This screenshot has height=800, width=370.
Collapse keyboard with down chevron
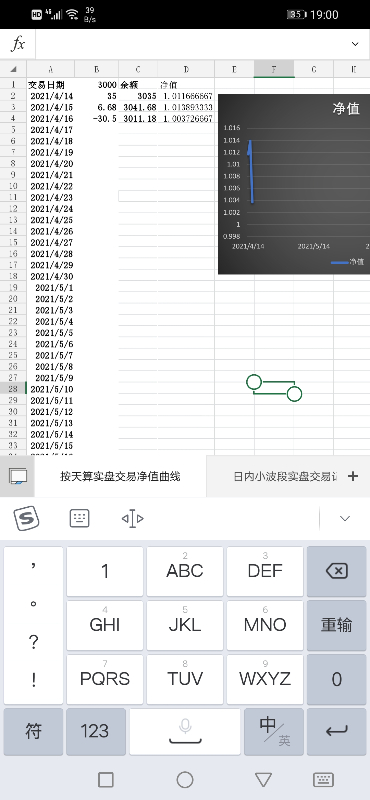pyautogui.click(x=345, y=518)
